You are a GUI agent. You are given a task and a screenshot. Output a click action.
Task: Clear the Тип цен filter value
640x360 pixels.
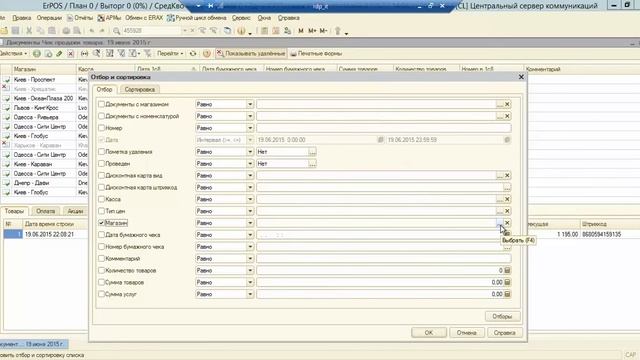coord(507,211)
